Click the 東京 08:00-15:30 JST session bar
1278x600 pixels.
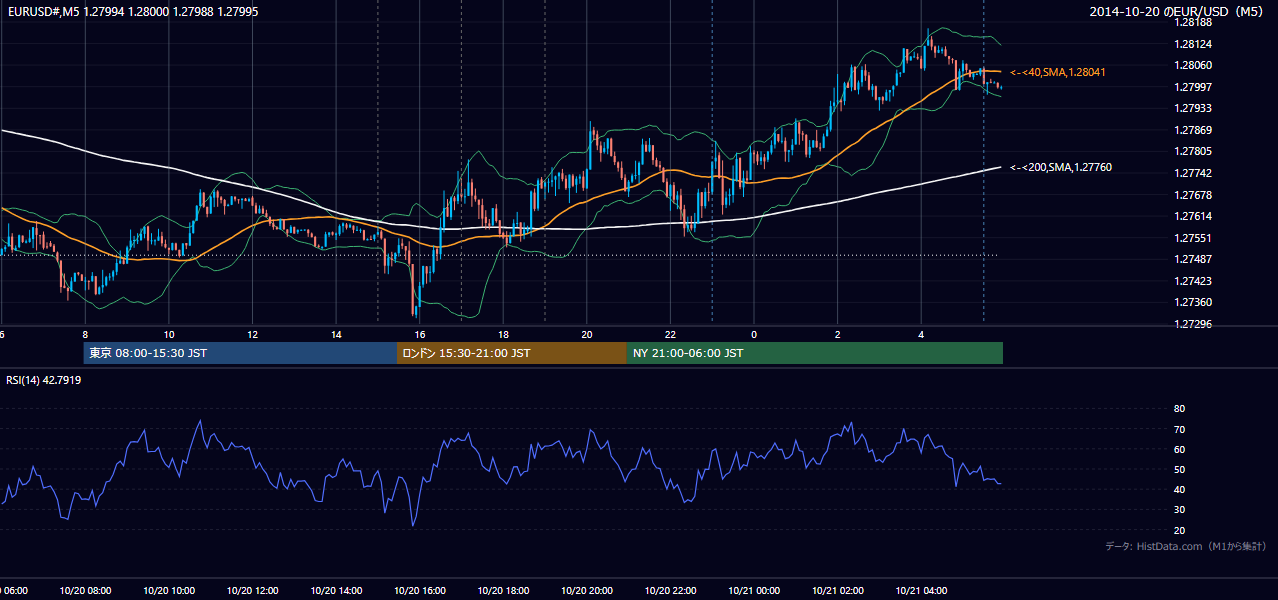(x=240, y=353)
